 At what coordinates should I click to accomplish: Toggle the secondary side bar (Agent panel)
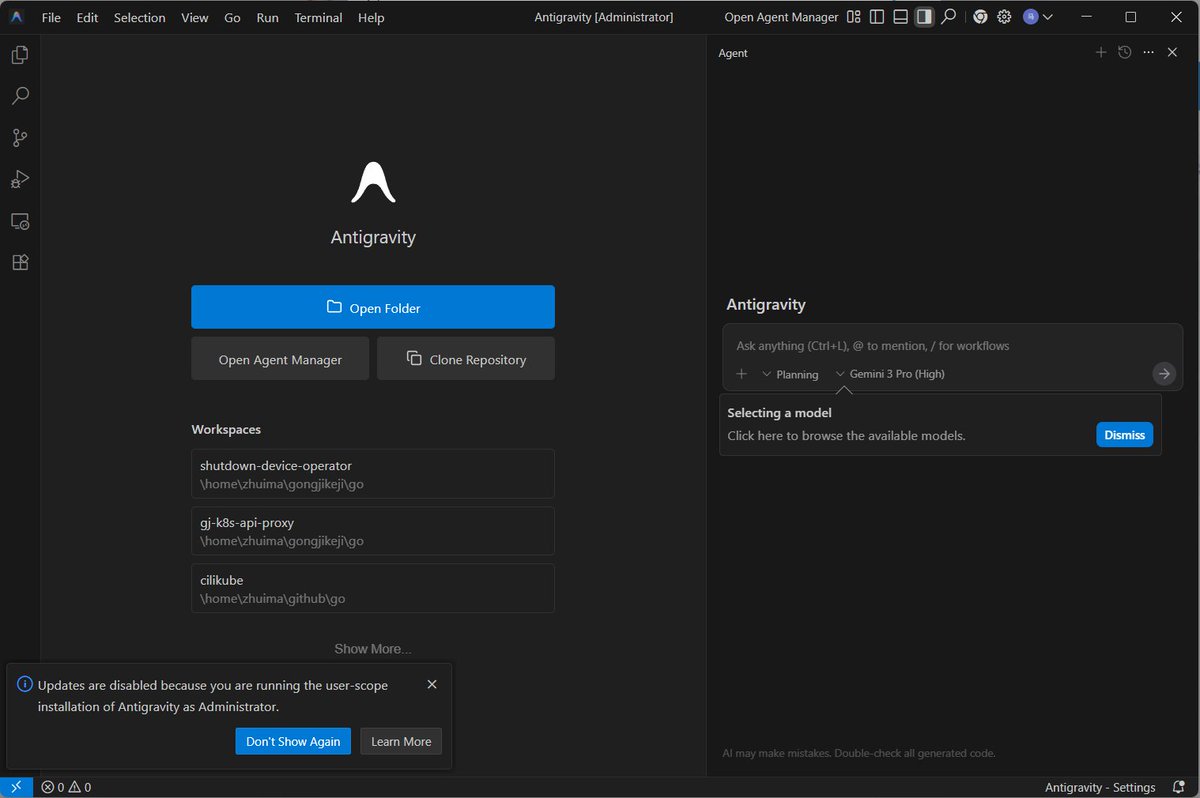tap(925, 17)
